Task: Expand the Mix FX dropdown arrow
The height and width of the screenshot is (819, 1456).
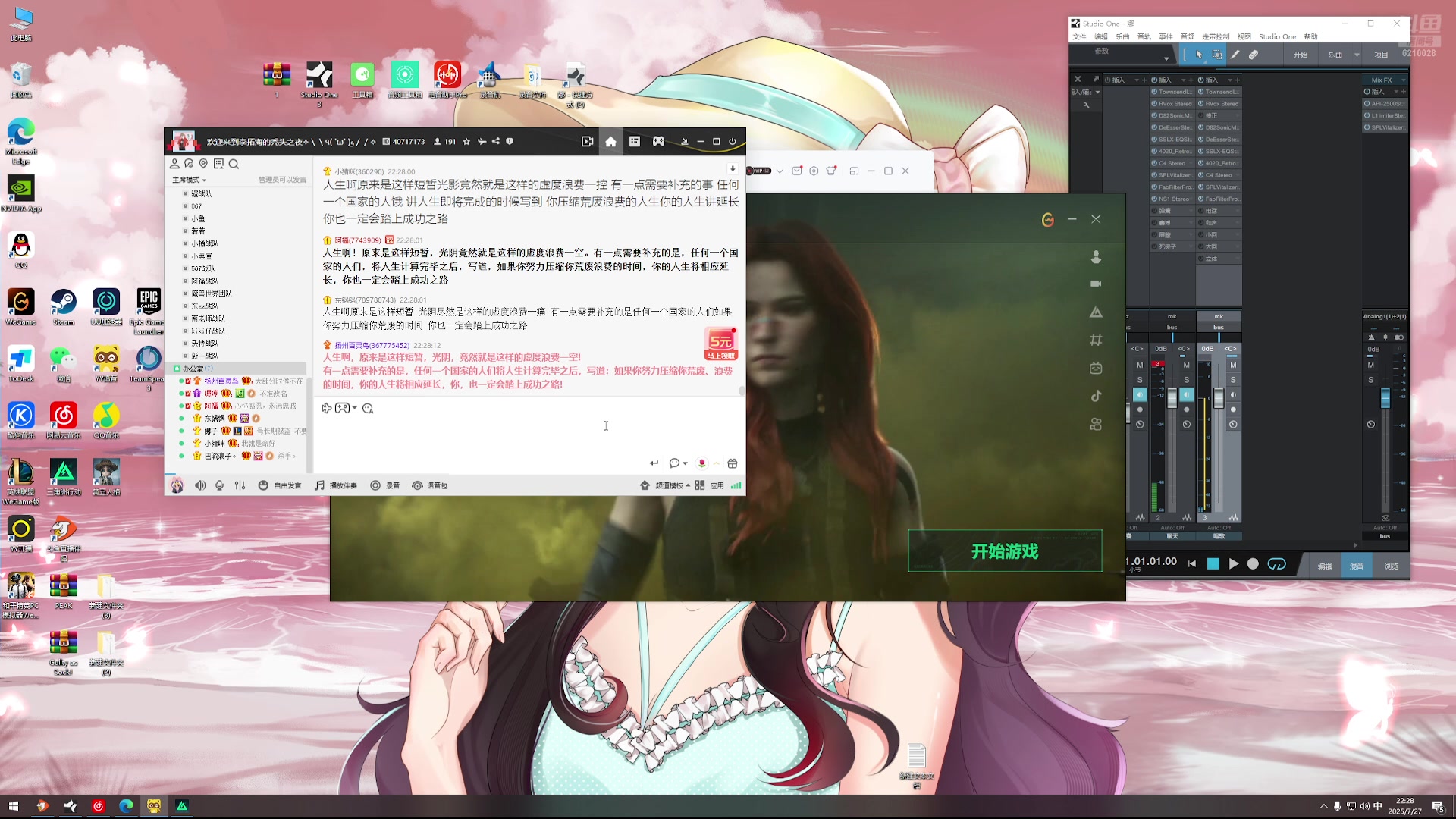Action: [x=1403, y=80]
